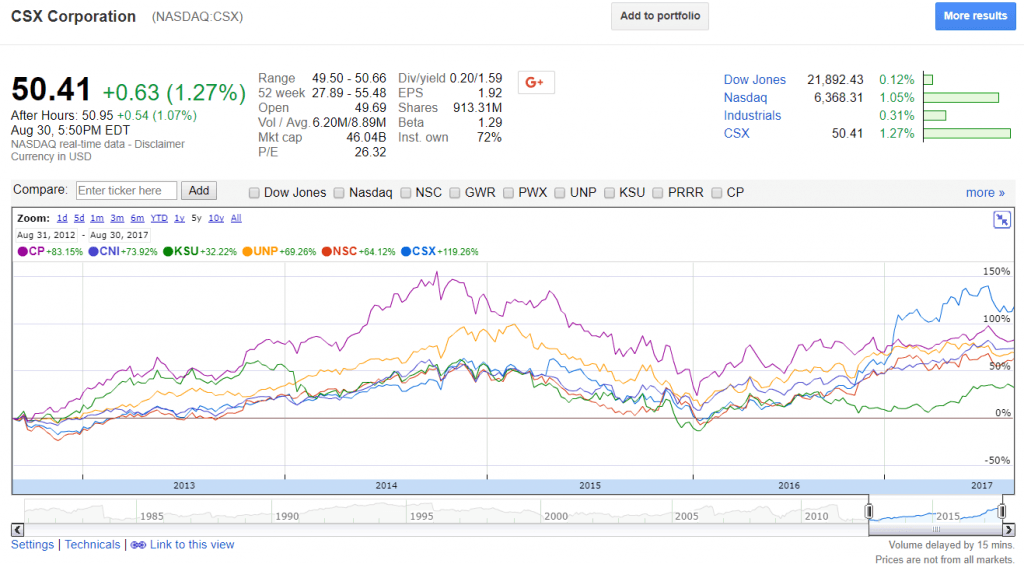Tick the KSU compare checkbox
Image resolution: width=1024 pixels, height=564 pixels.
coord(609,193)
